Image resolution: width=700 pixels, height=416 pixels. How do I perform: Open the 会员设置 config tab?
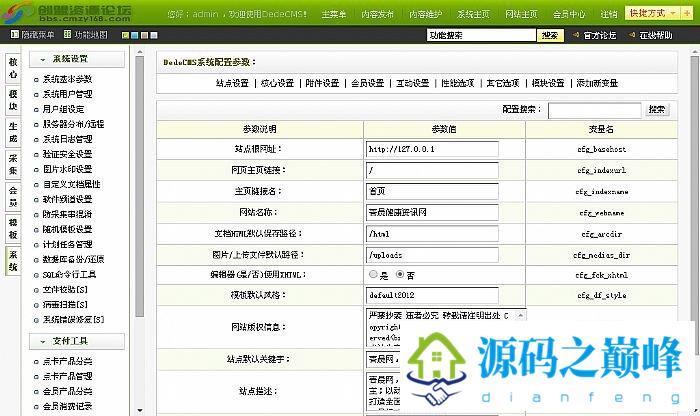click(367, 83)
